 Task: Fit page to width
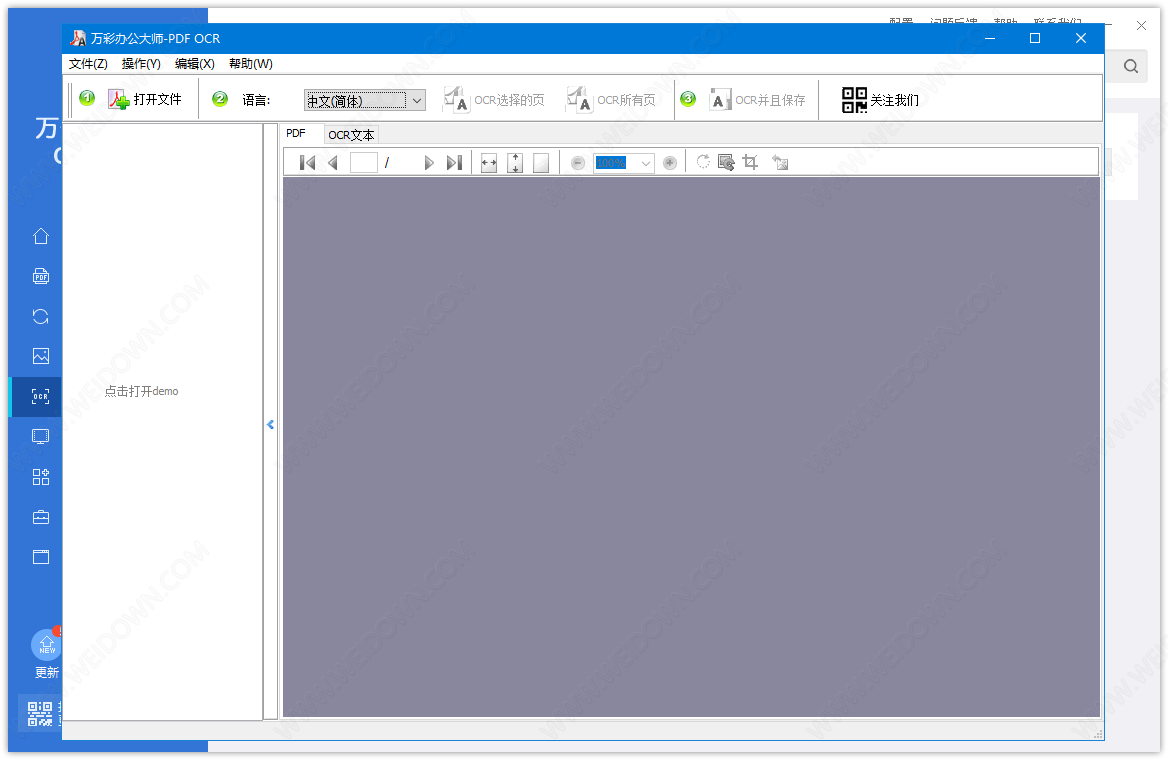(x=489, y=163)
